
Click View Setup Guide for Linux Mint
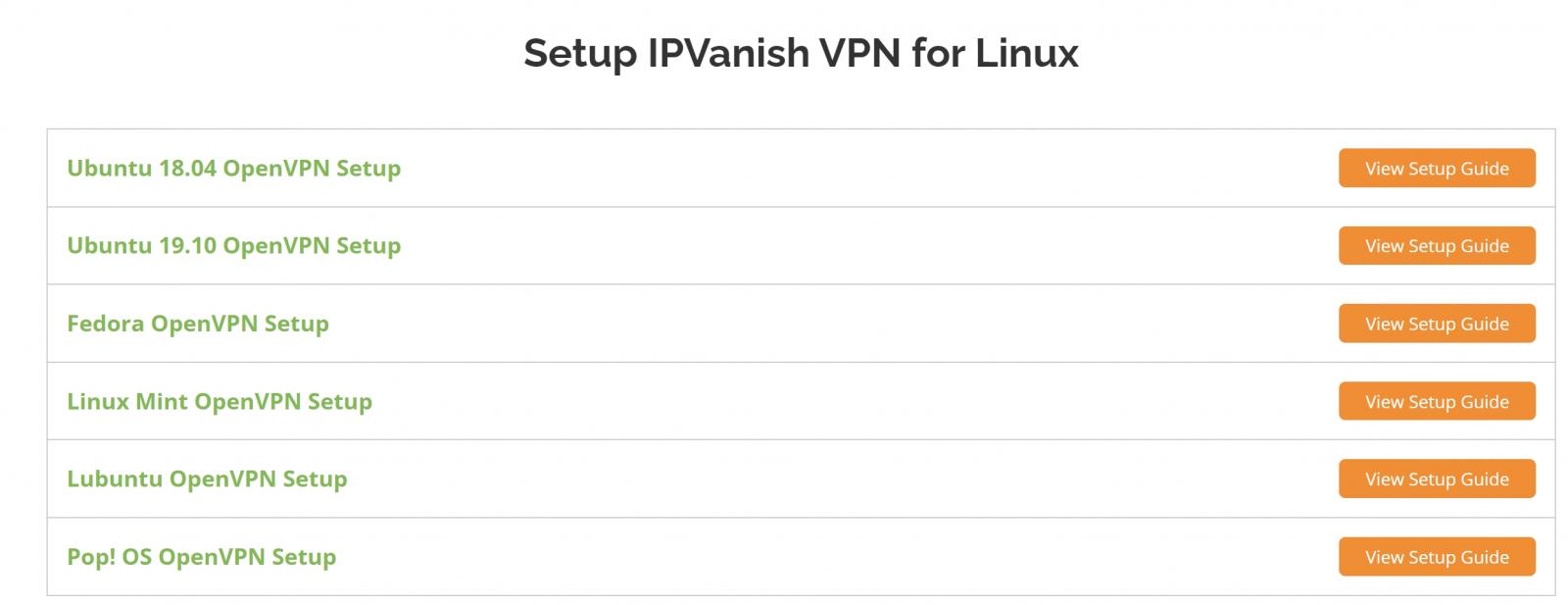pyautogui.click(x=1437, y=401)
